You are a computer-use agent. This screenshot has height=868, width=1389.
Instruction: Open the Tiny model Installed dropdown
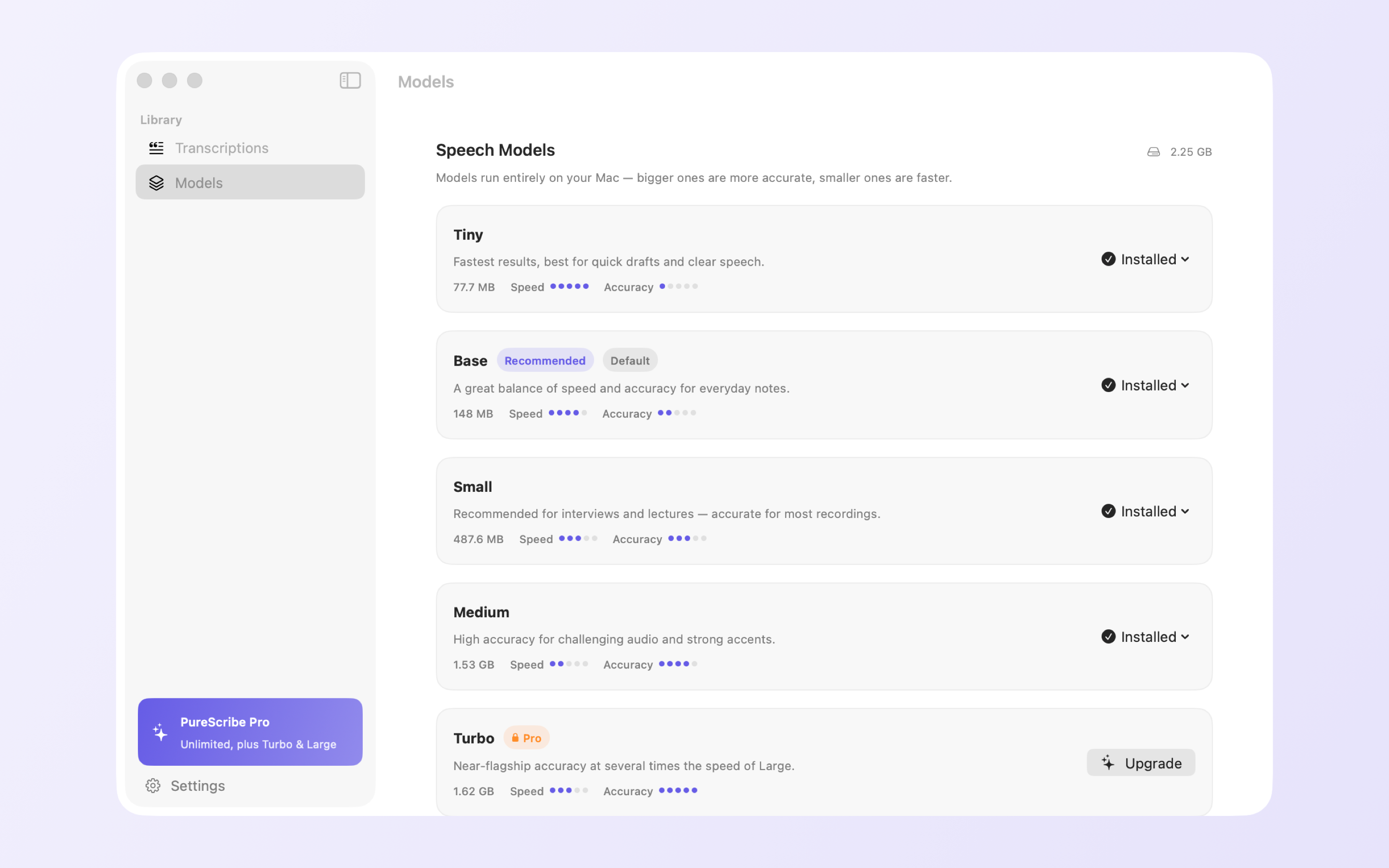coord(1145,259)
